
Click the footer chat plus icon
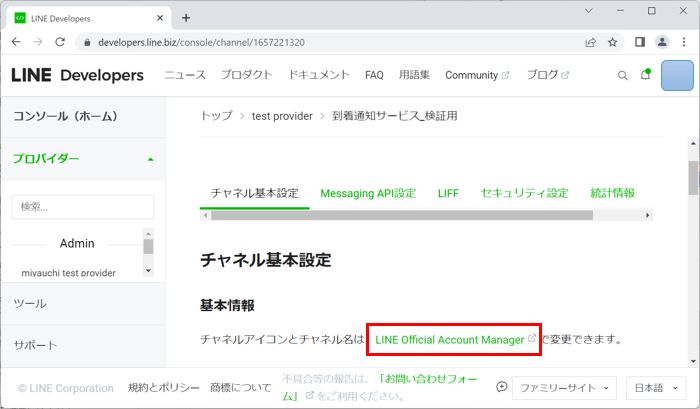click(501, 387)
